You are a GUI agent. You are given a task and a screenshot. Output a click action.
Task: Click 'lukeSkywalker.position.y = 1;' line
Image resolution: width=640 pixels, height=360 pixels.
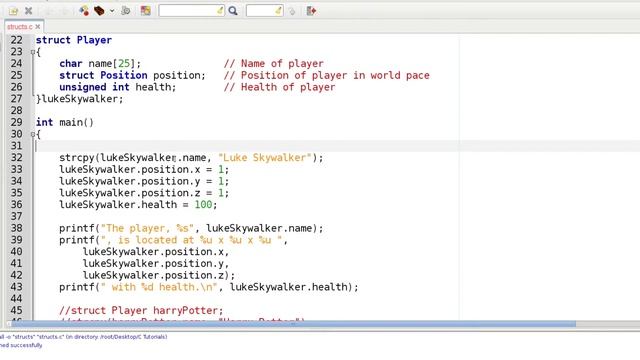click(x=144, y=181)
